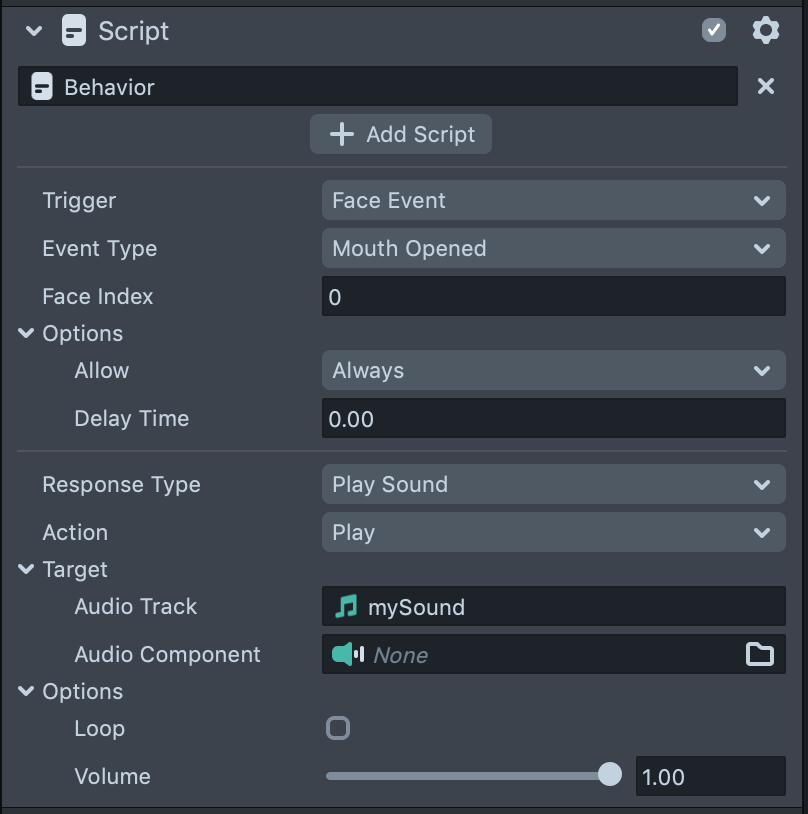Open the Trigger dropdown showing Face Event
808x814 pixels.
coord(553,201)
